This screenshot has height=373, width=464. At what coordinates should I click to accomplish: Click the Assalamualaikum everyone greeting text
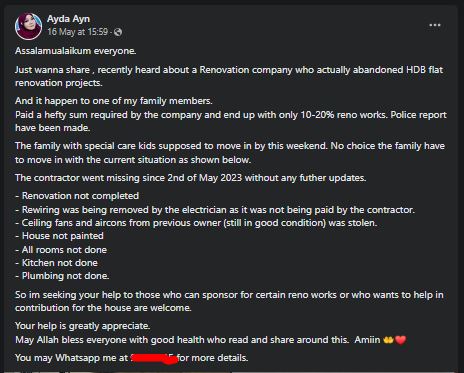click(76, 51)
